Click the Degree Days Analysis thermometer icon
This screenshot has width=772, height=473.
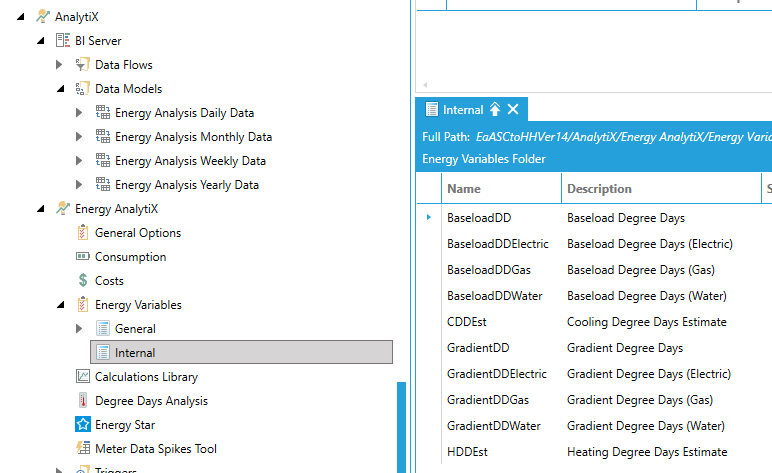point(84,401)
